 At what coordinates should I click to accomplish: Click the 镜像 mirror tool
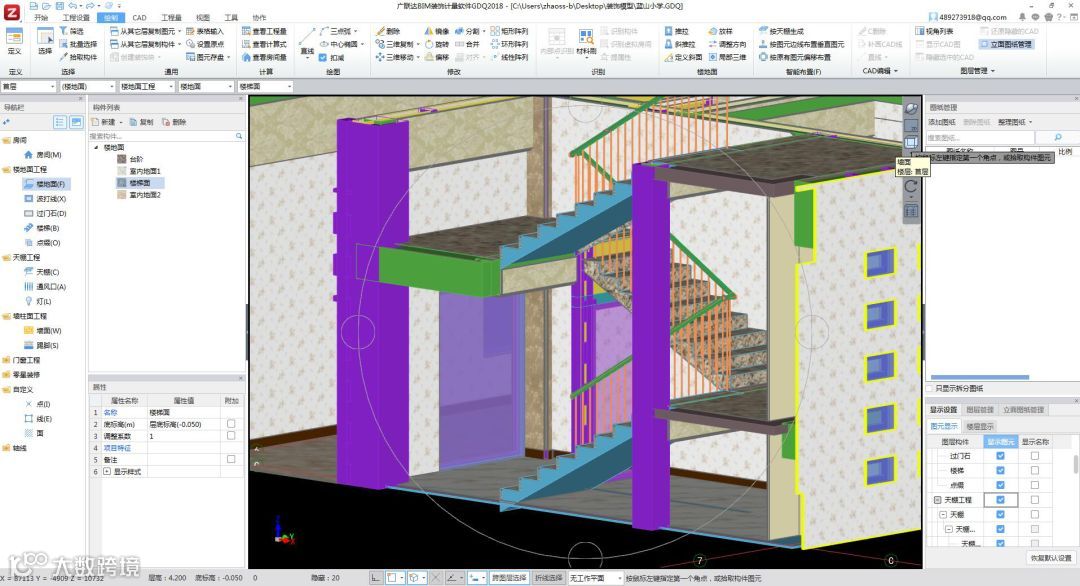point(437,31)
